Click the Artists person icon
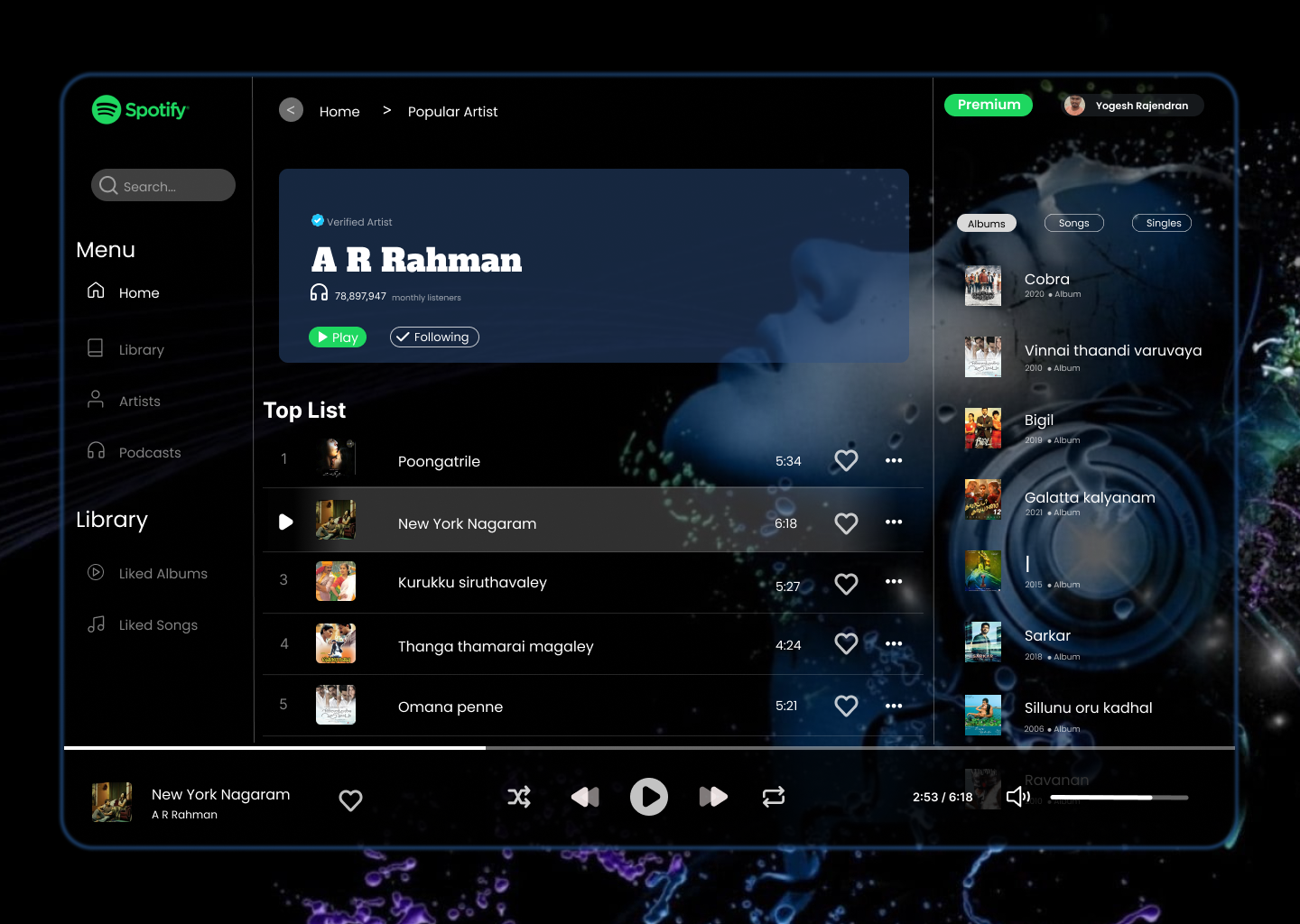The image size is (1300, 924). (95, 399)
